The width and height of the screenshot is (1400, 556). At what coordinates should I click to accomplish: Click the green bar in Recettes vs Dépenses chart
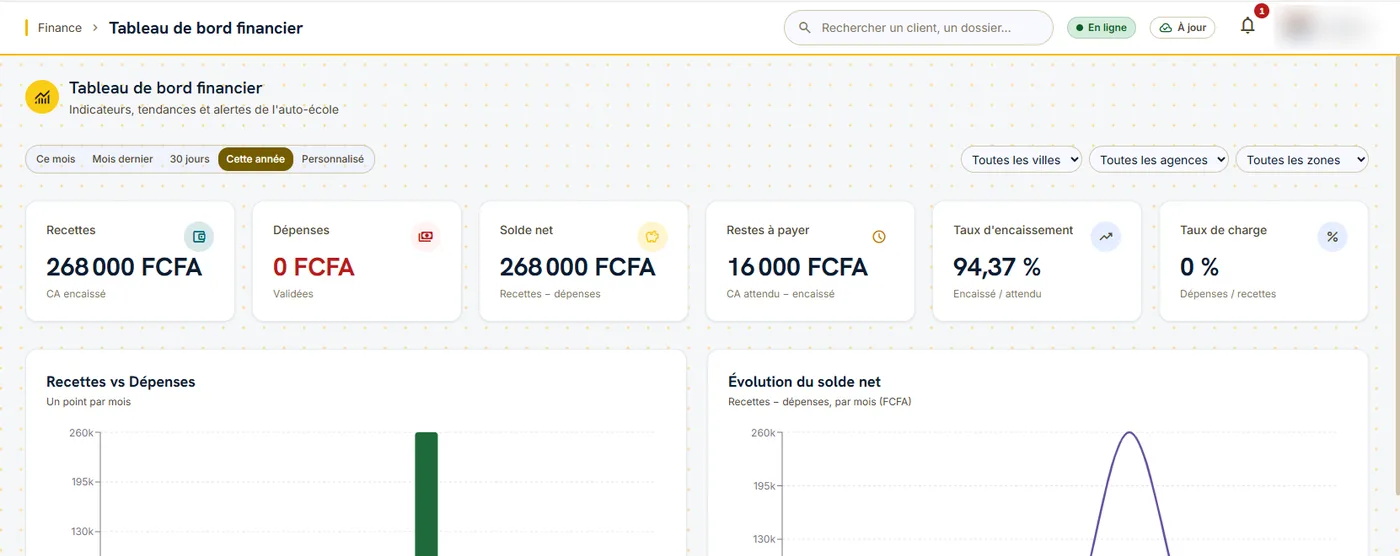(x=427, y=494)
